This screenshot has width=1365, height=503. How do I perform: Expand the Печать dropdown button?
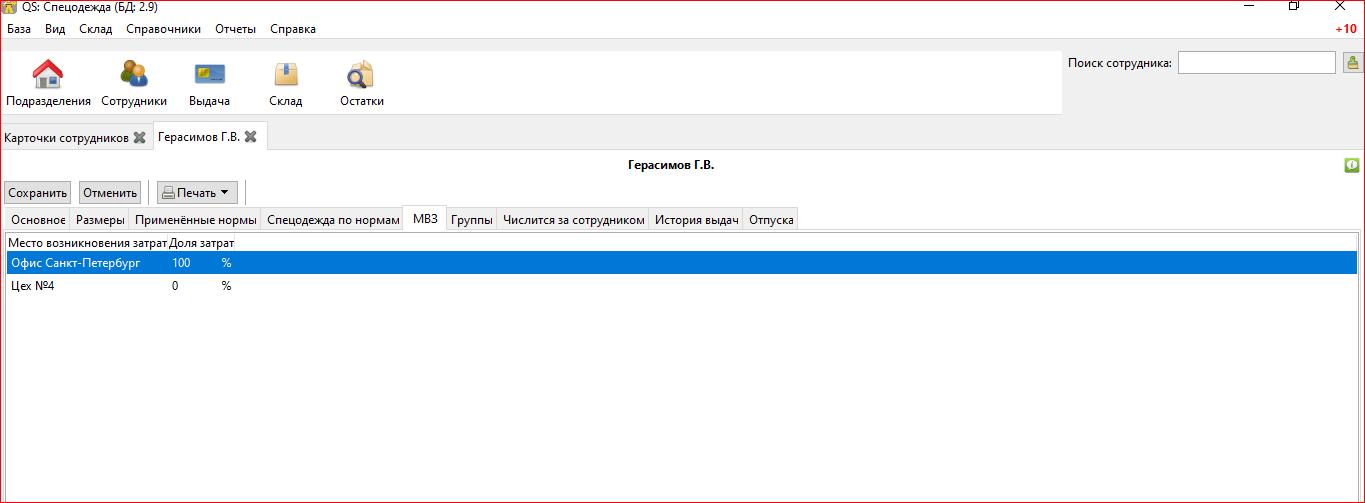197,192
